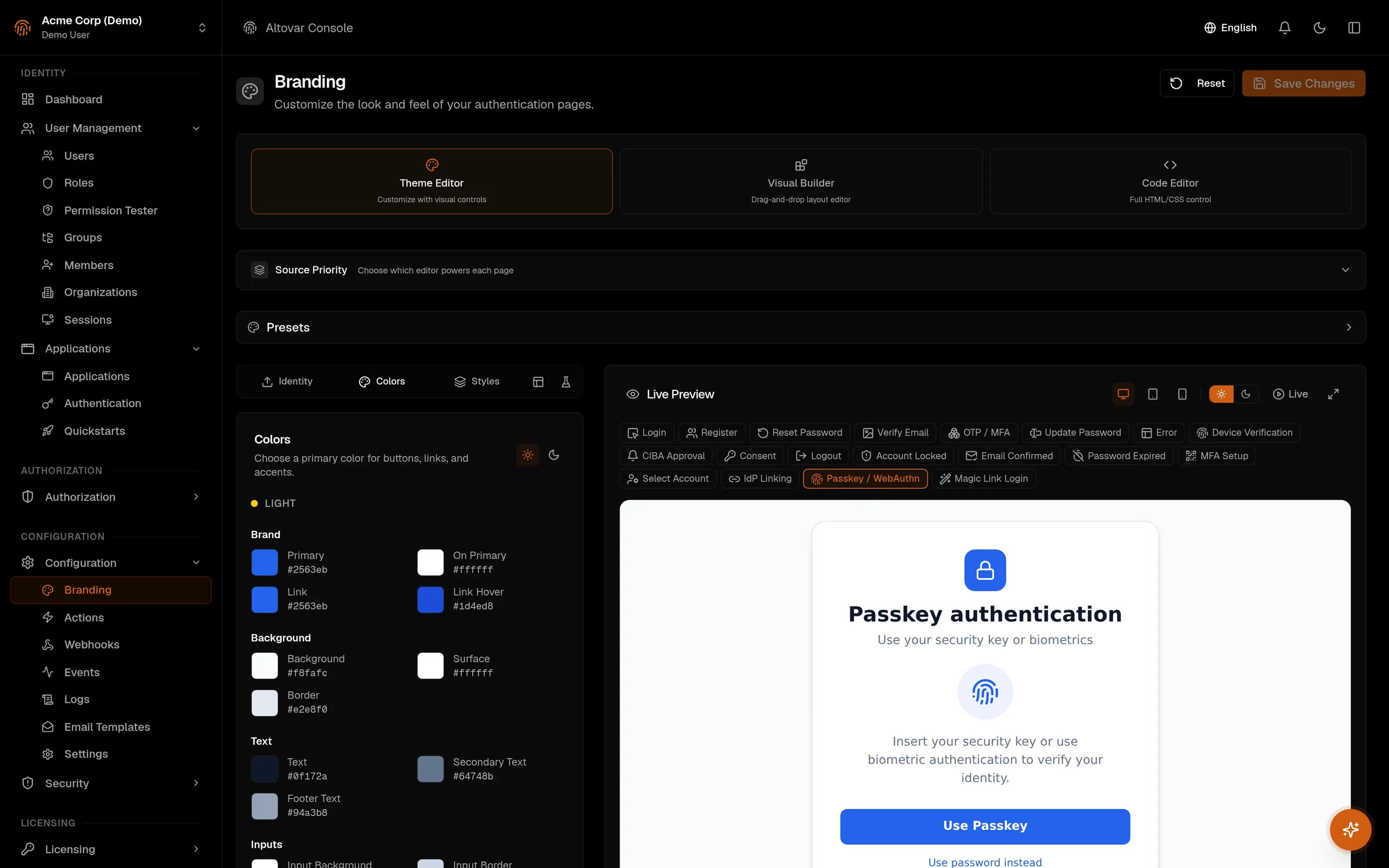Open the Acme Corp organization switcher
The height and width of the screenshot is (868, 1389).
pyautogui.click(x=111, y=28)
